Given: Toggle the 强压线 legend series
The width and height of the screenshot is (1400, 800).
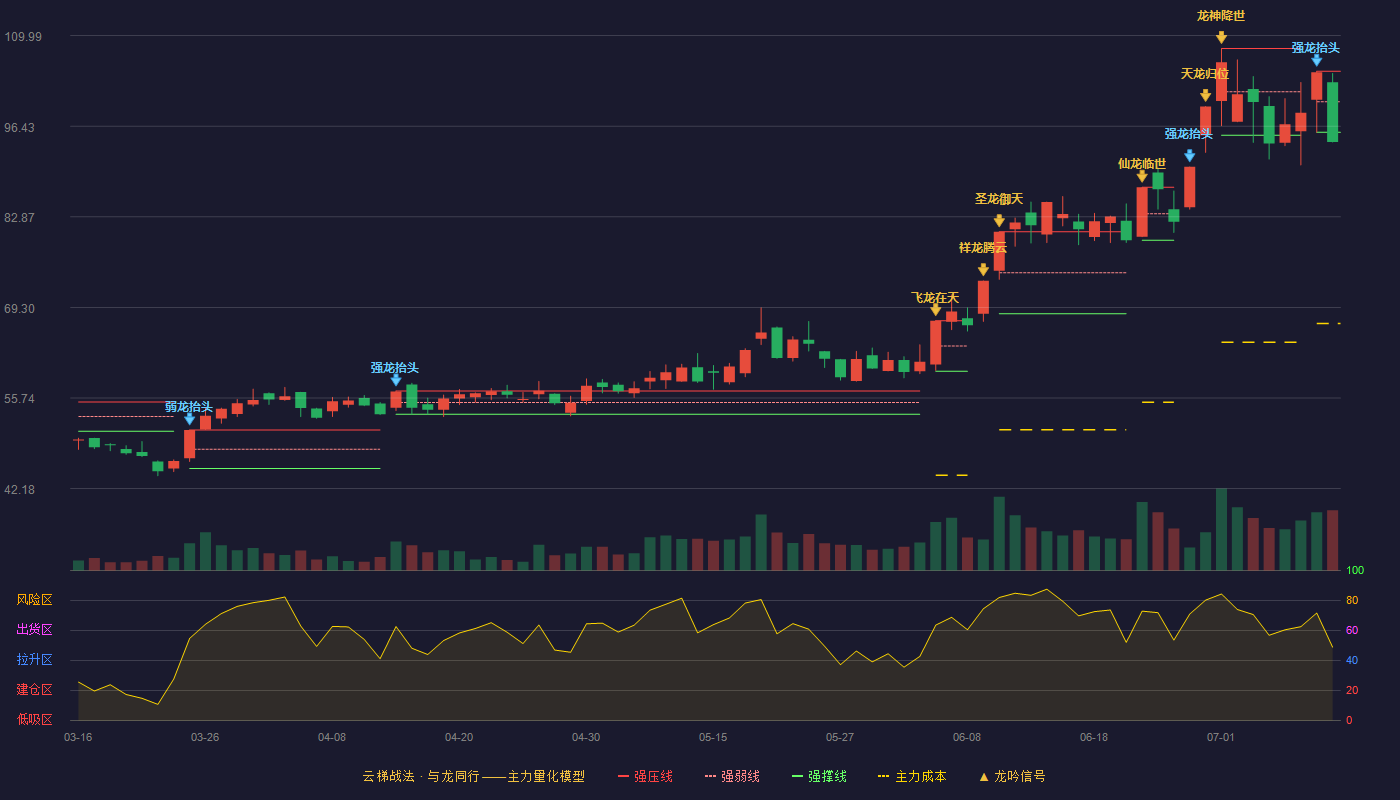Looking at the screenshot, I should 645,776.
